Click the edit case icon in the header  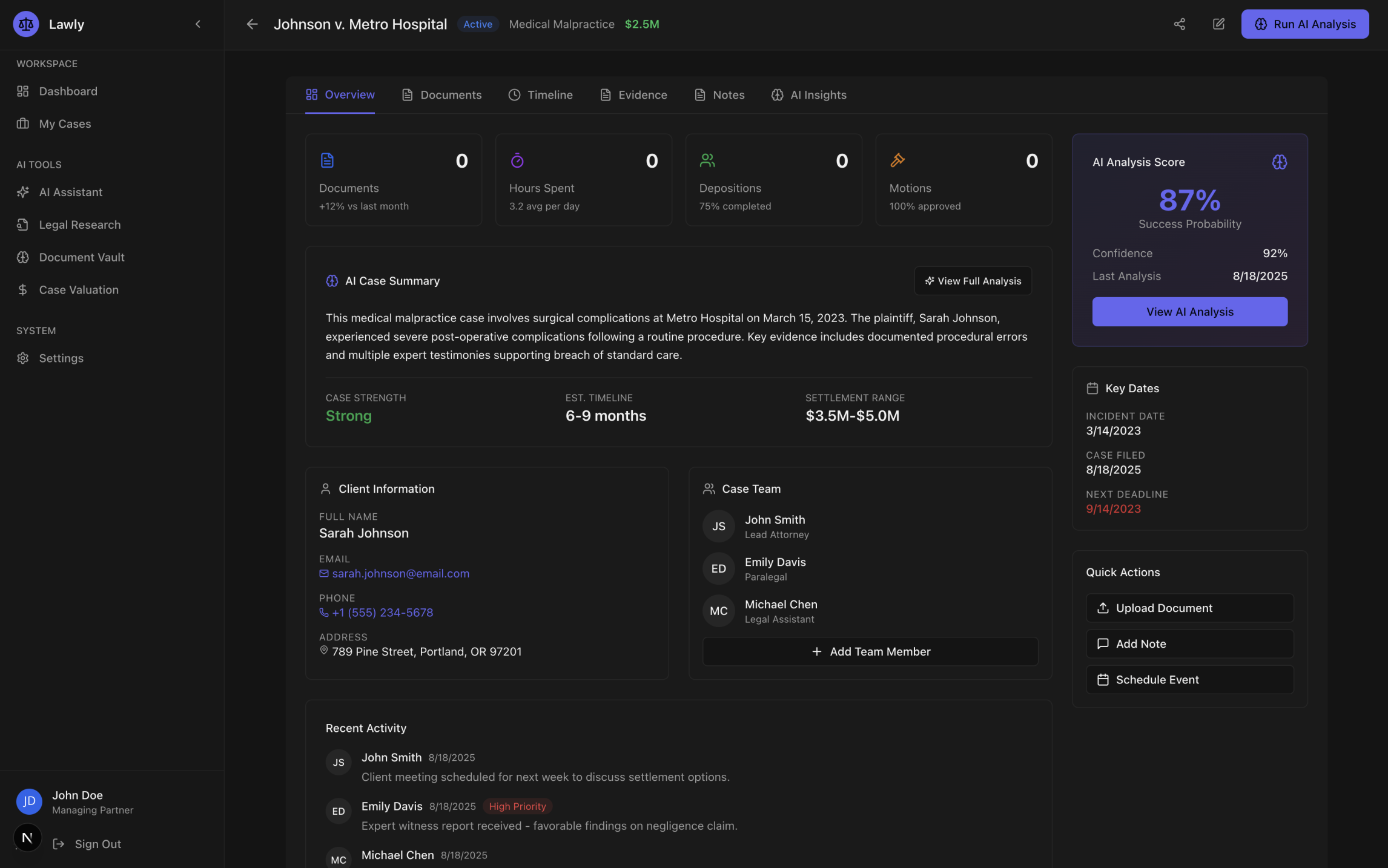1218,24
